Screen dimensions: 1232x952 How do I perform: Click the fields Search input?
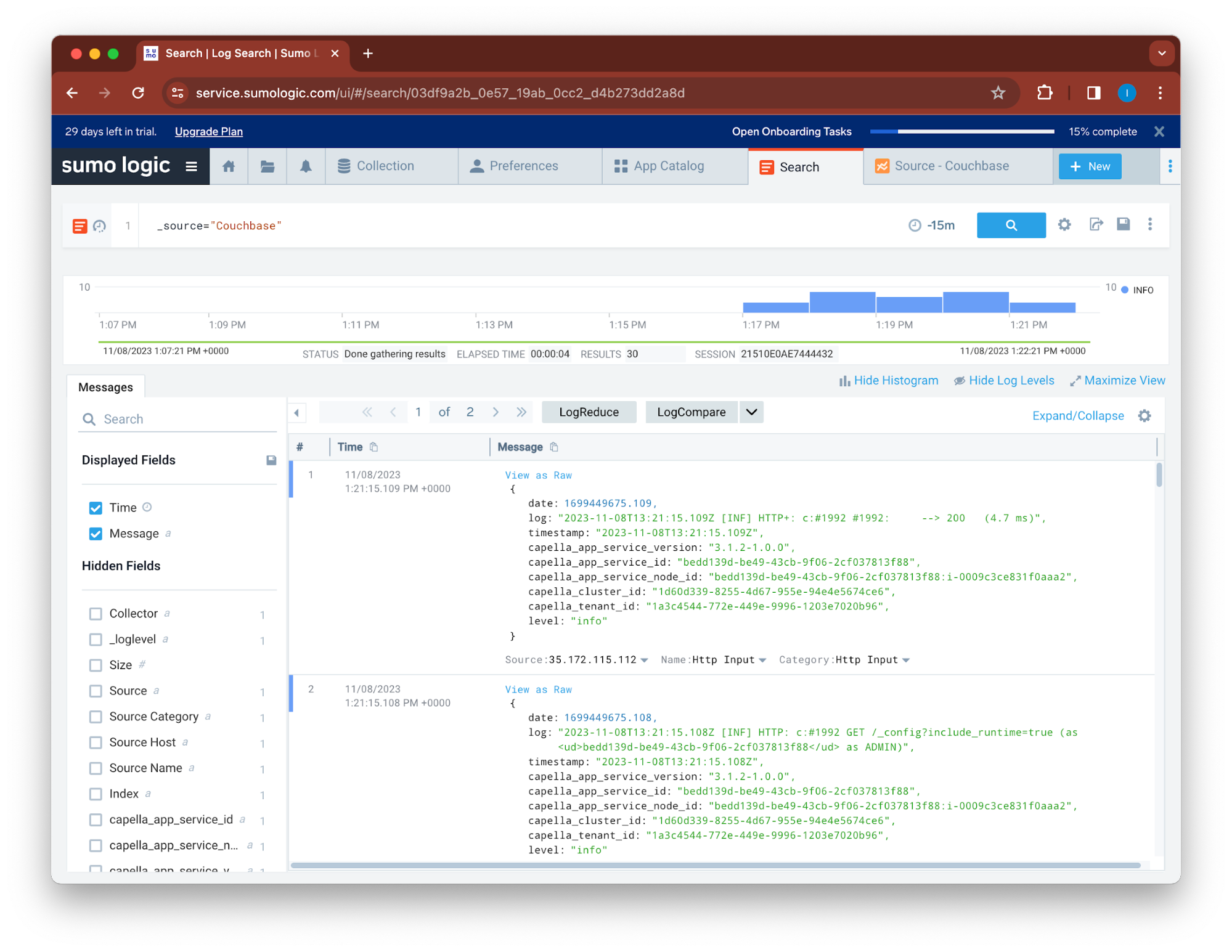[x=177, y=419]
